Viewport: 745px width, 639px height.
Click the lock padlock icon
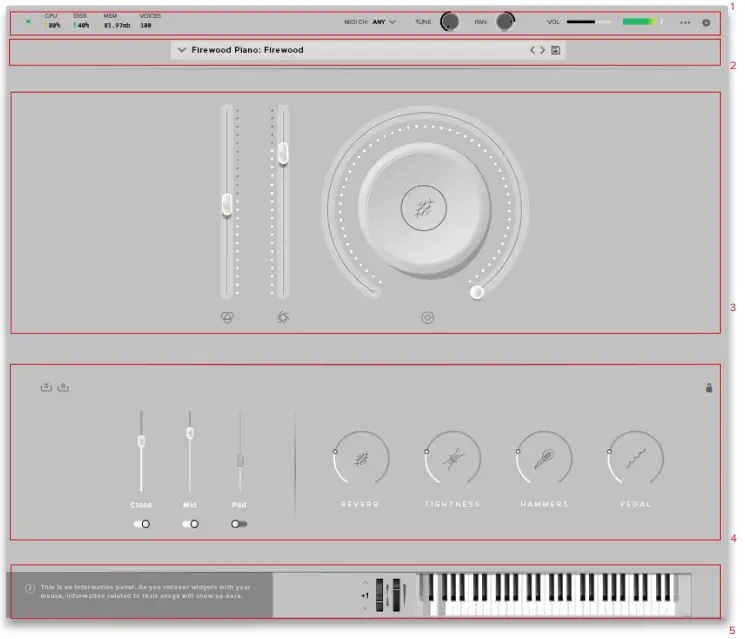708,388
